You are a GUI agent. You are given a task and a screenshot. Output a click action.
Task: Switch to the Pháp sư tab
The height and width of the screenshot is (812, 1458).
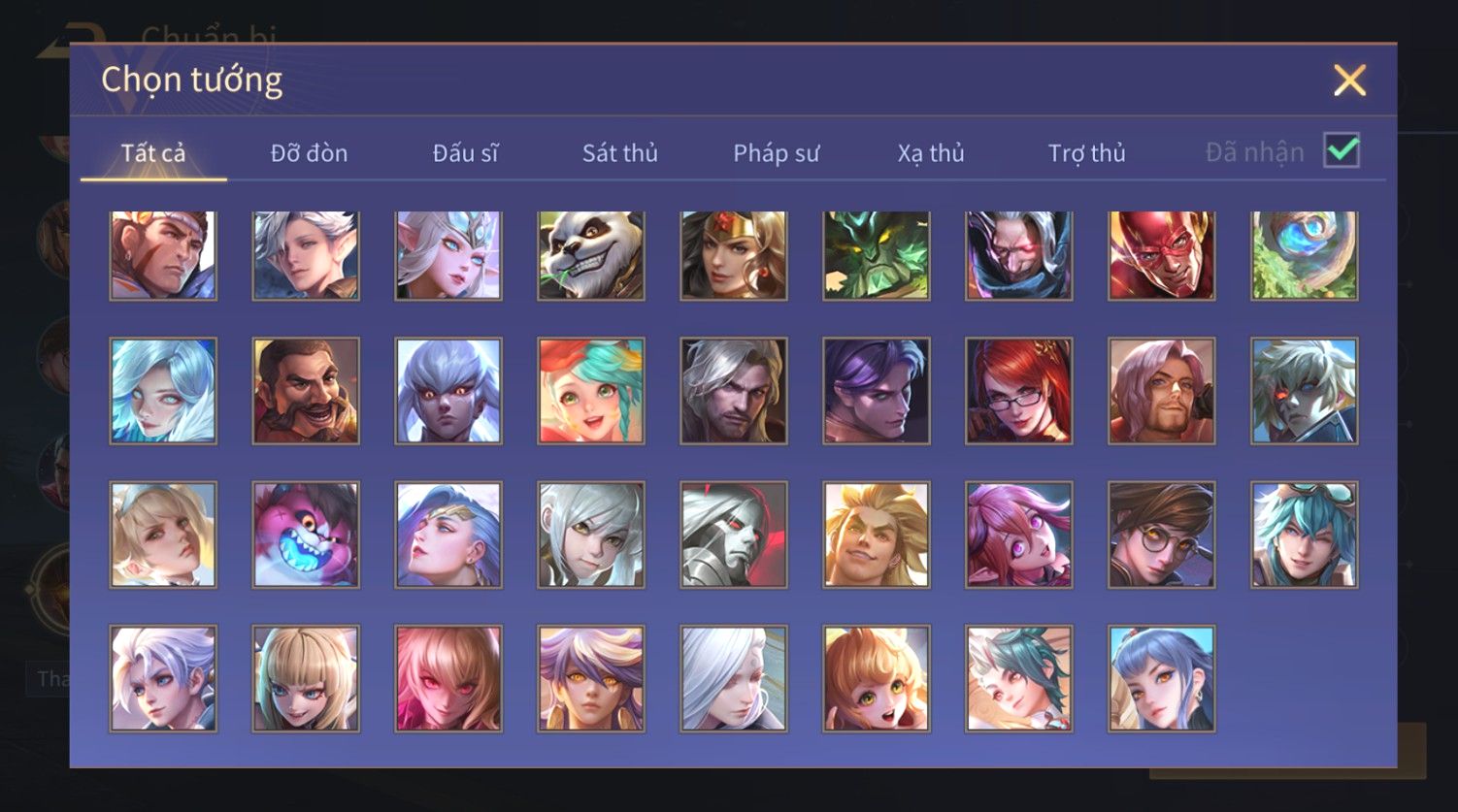(776, 153)
